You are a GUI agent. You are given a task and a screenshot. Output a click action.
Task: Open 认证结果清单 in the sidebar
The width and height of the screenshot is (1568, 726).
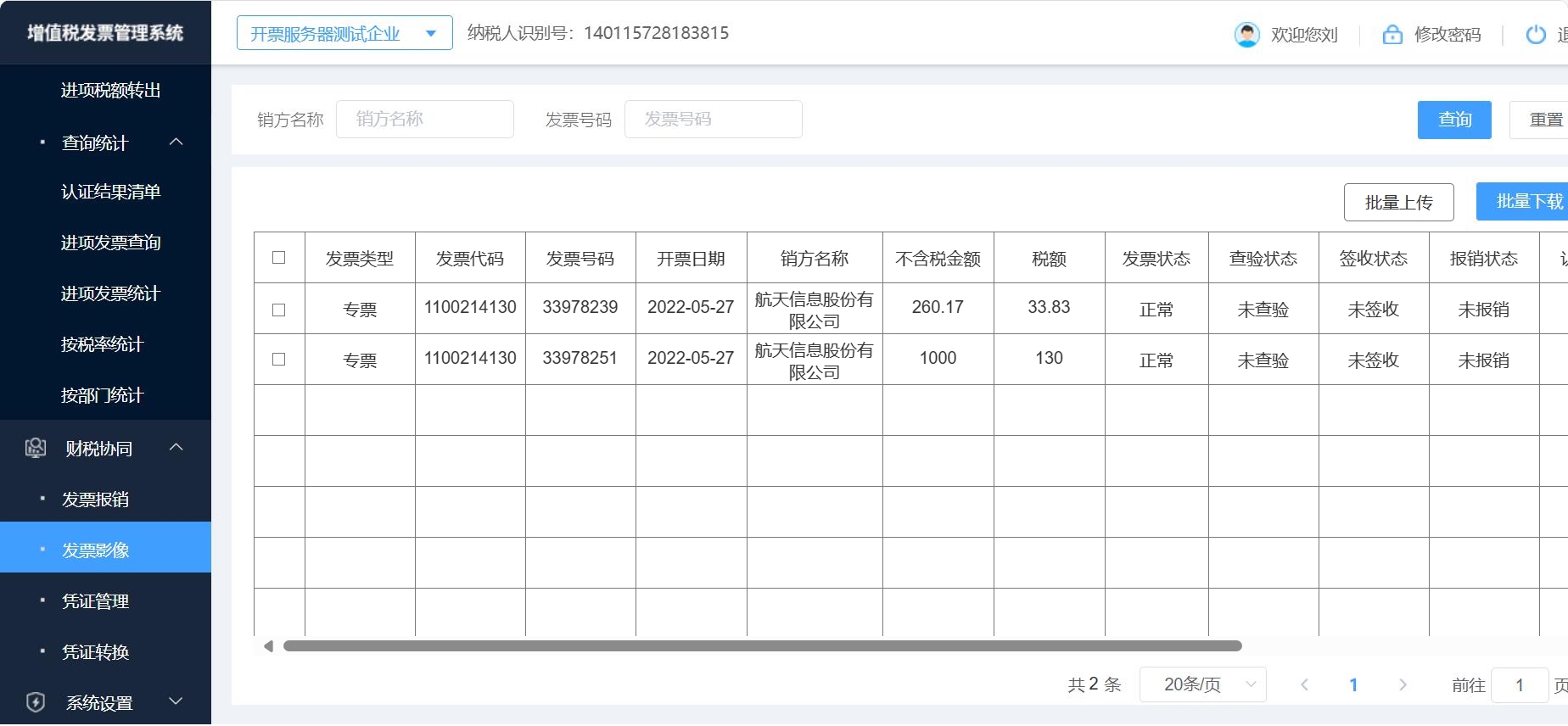point(111,193)
